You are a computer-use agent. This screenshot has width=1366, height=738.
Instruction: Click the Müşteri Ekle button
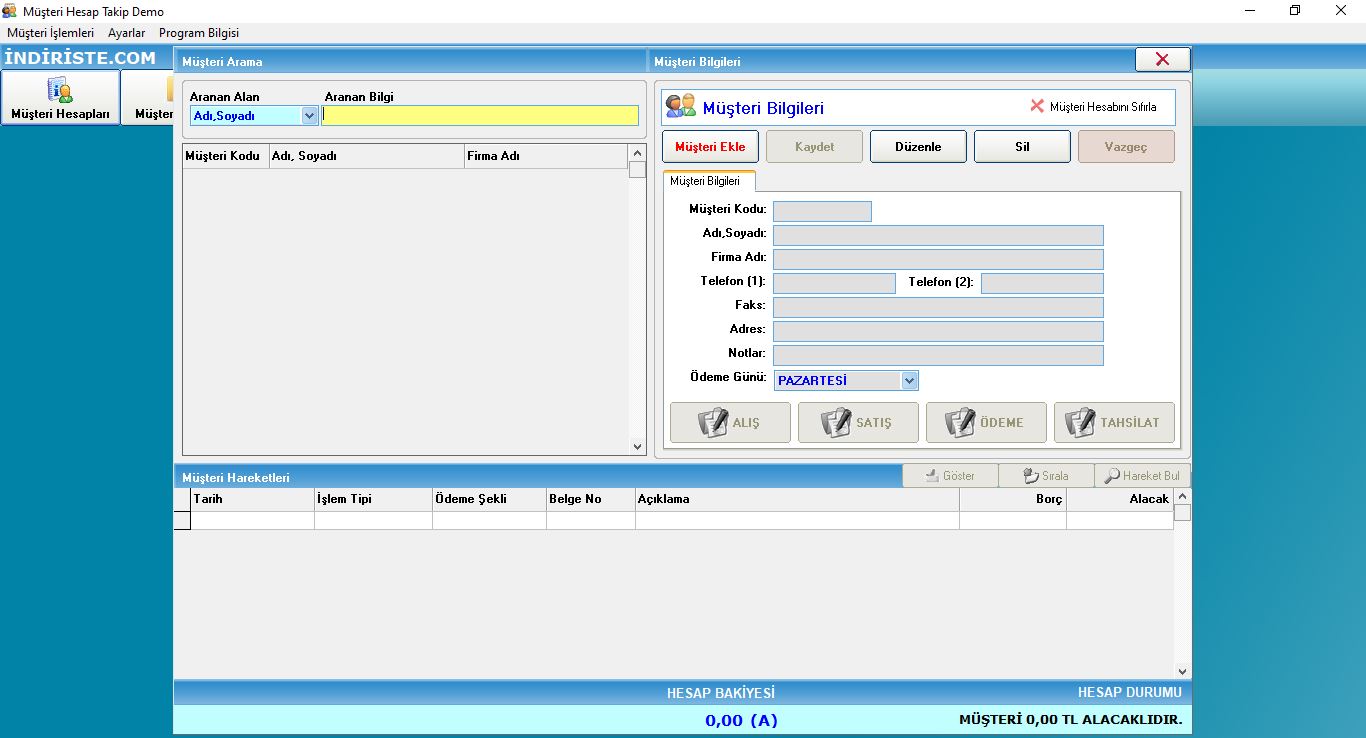tap(710, 146)
